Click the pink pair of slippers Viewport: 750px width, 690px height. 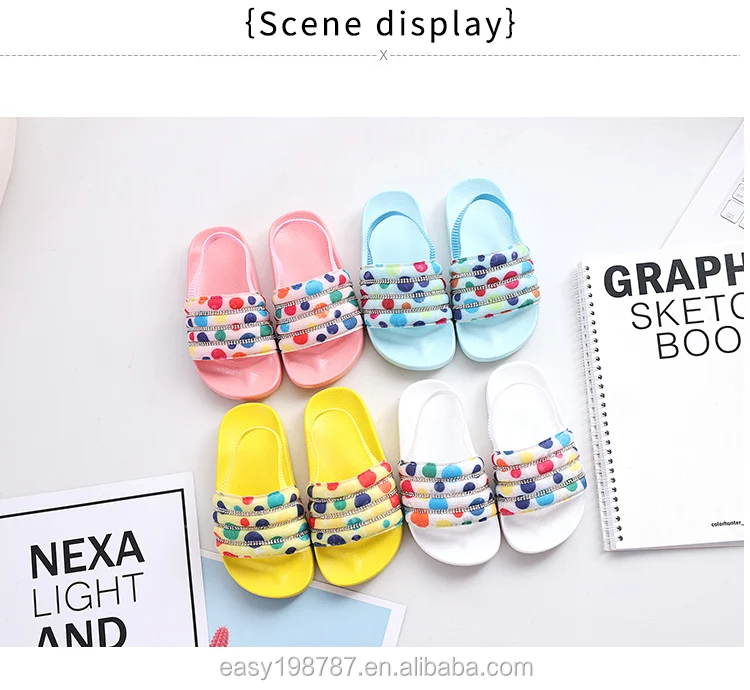(x=271, y=299)
